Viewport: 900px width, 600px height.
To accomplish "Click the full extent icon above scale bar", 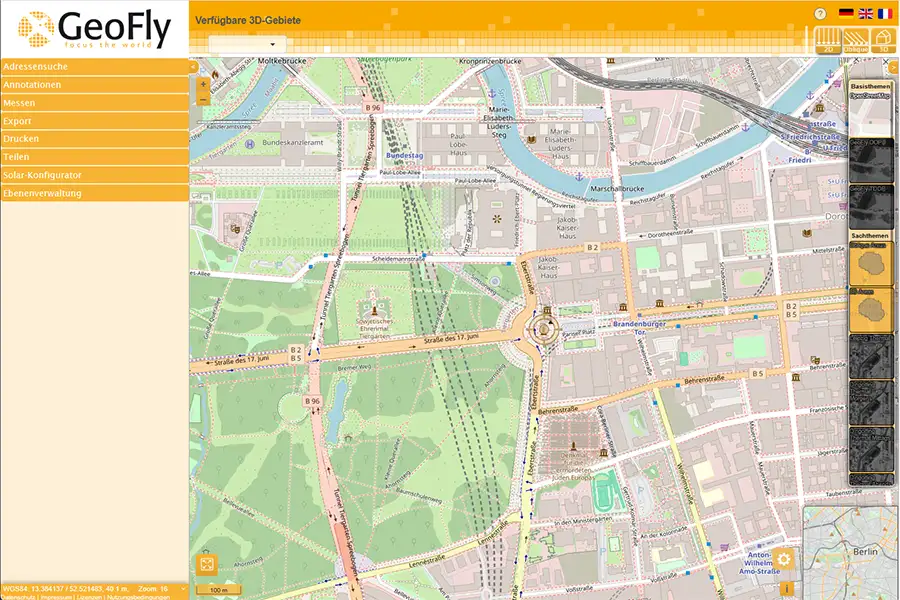I will click(206, 565).
